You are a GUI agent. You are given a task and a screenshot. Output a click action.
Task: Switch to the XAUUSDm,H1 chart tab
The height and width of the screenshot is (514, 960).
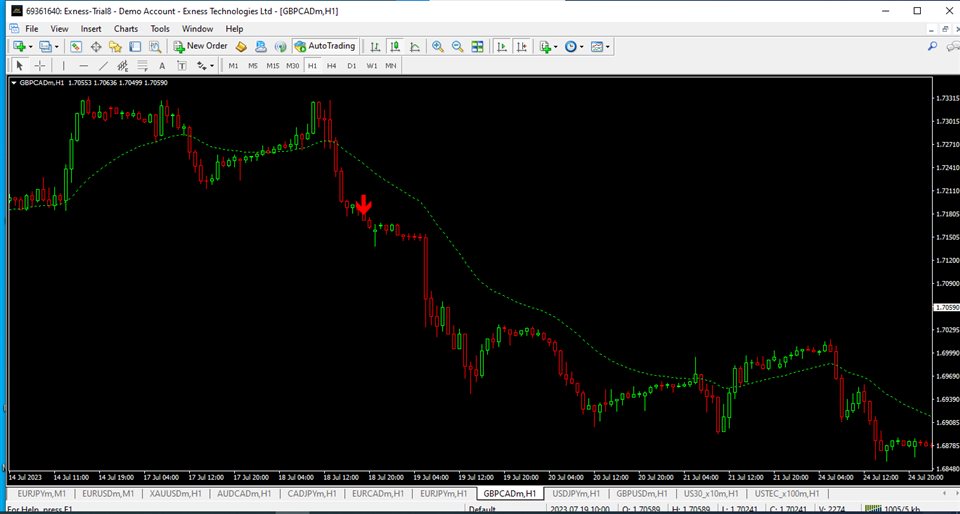pos(176,493)
